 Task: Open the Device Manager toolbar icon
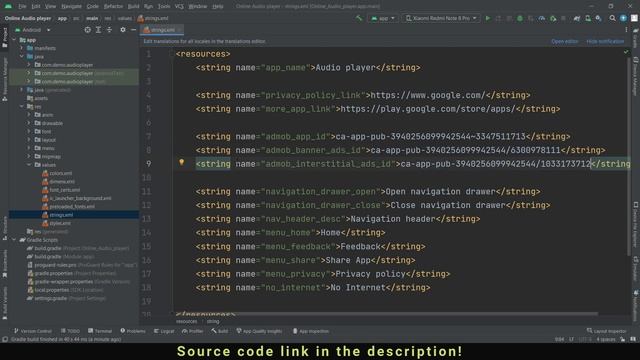(x=588, y=18)
